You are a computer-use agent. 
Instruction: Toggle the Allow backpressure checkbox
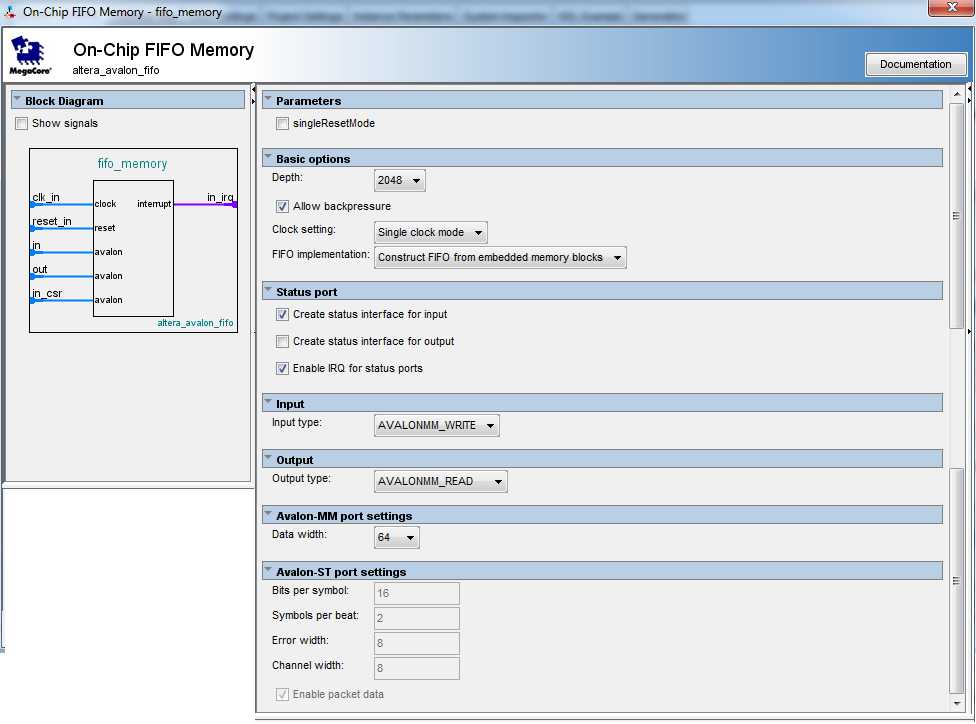point(283,206)
